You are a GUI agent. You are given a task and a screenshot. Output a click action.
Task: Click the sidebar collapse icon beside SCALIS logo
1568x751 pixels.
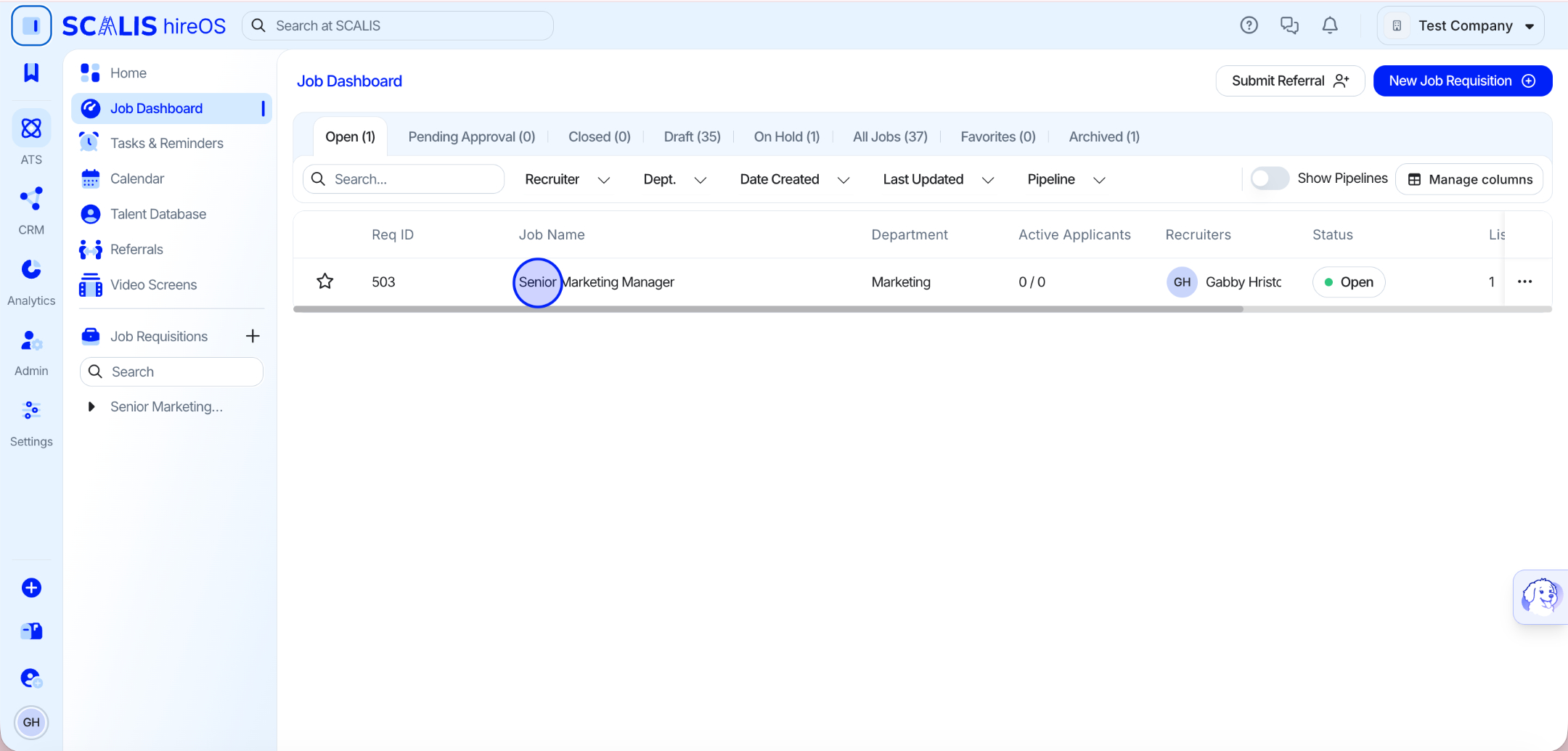31,26
